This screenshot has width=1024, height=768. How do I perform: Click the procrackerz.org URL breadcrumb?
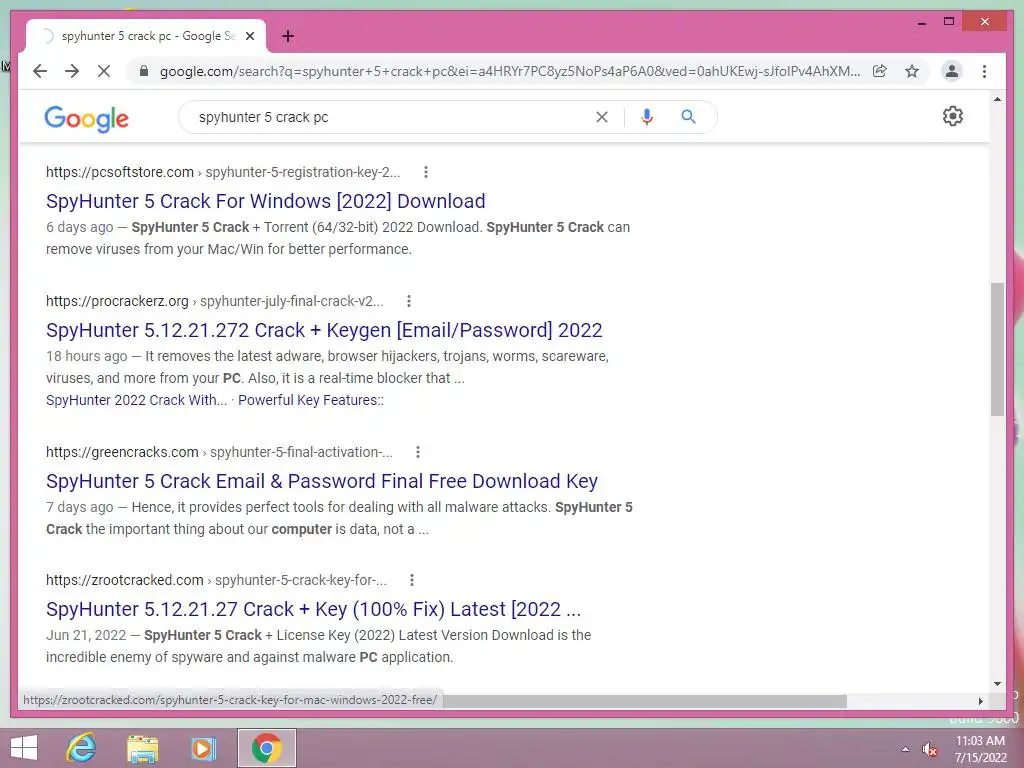[x=214, y=301]
